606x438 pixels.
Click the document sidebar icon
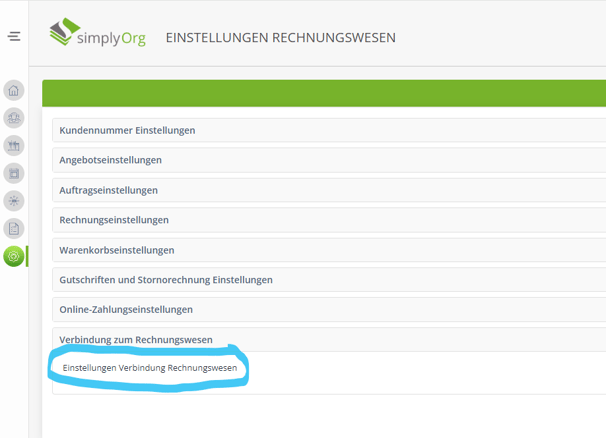pos(14,228)
